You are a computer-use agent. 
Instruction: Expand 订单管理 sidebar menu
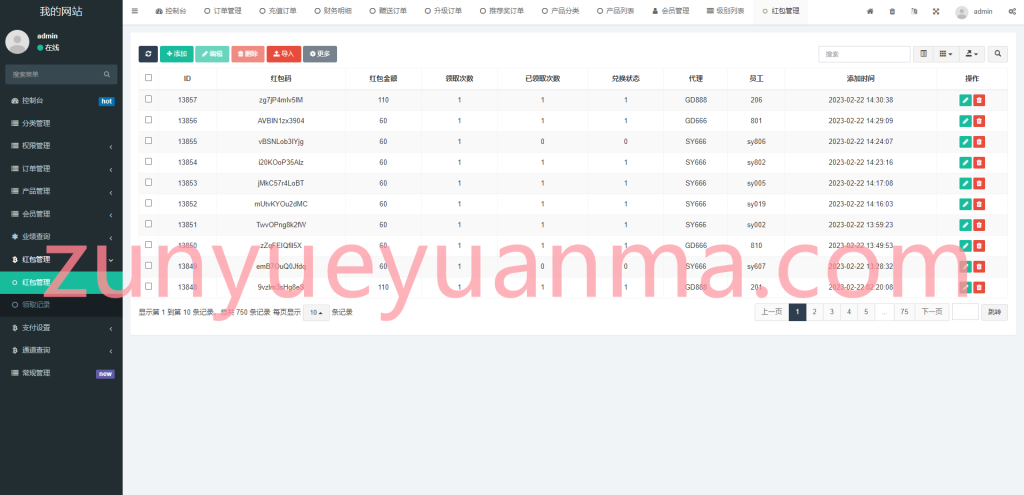pyautogui.click(x=61, y=168)
